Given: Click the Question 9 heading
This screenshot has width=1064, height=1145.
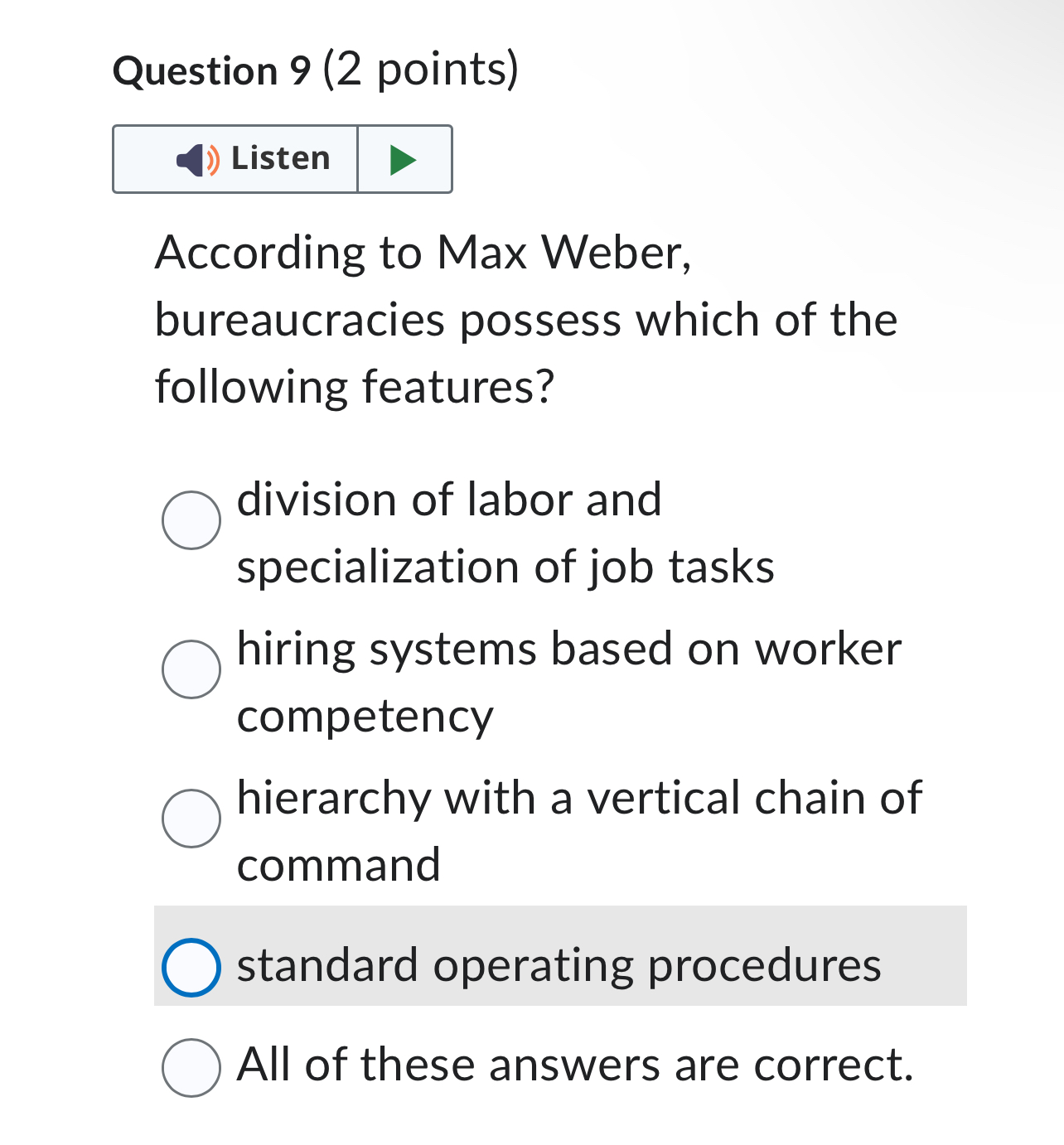Looking at the screenshot, I should [316, 70].
